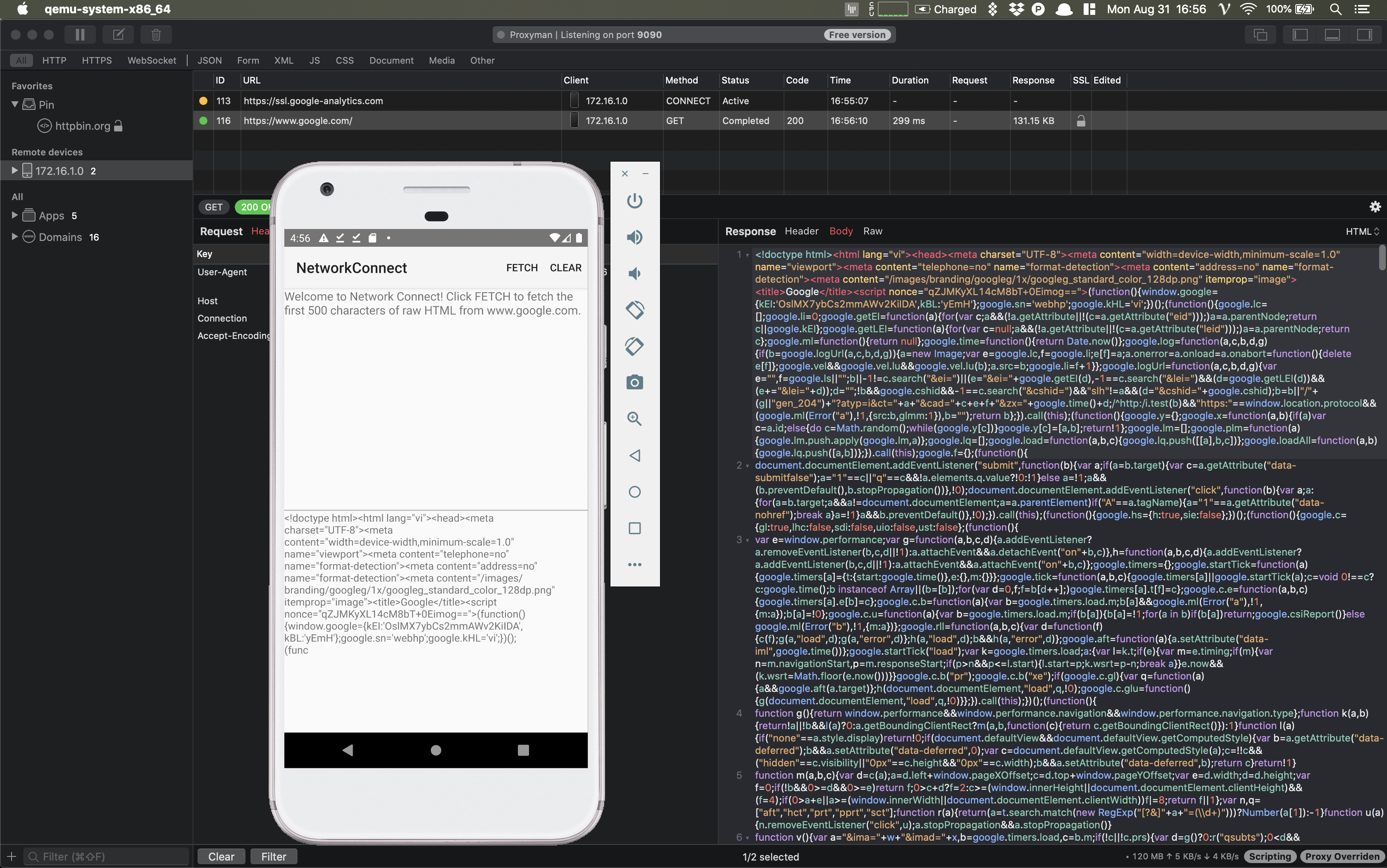Open the compose new request tool
Screen dimensions: 1387x868
pos(118,34)
